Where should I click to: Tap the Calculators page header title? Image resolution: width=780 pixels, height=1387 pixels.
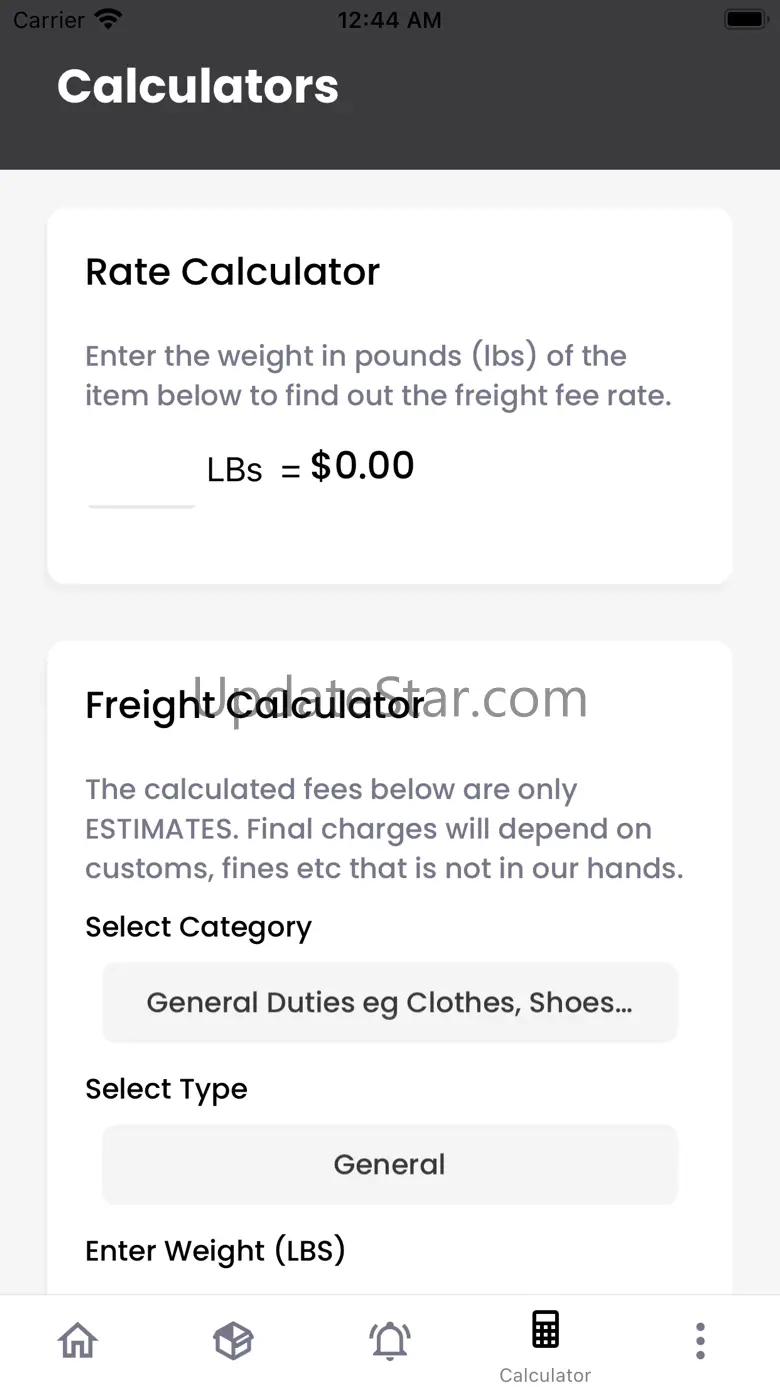point(198,86)
